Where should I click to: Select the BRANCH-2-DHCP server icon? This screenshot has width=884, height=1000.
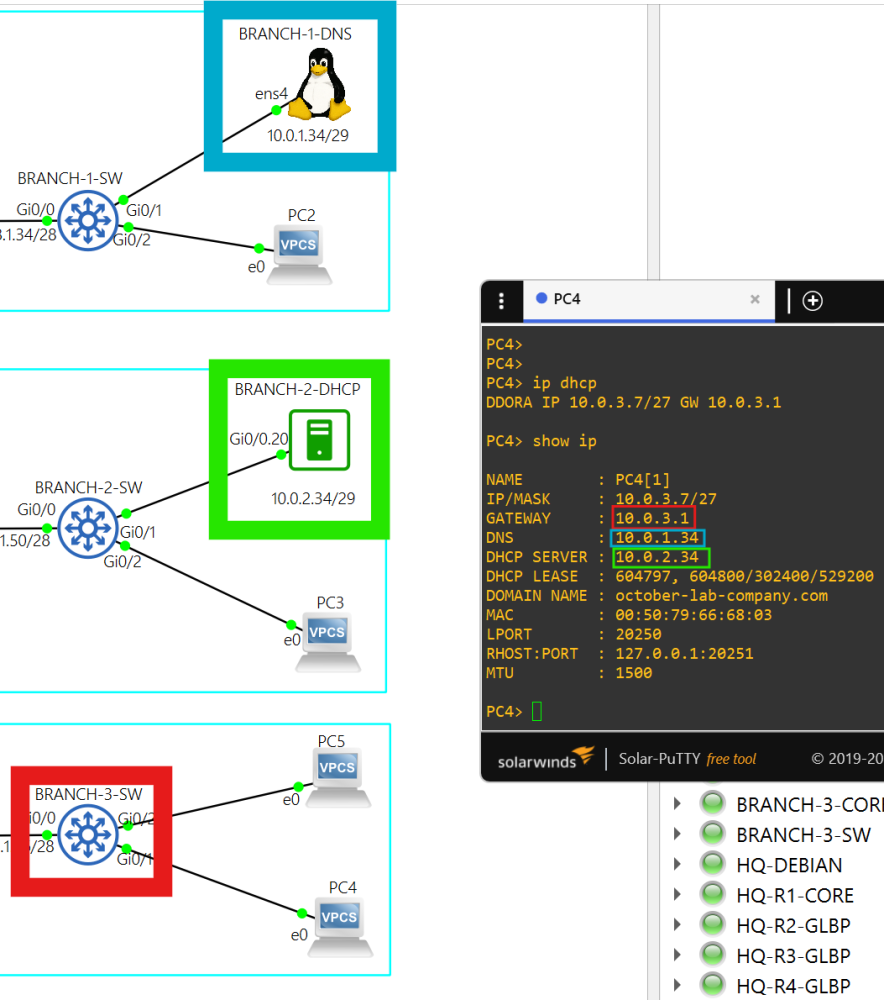click(x=318, y=439)
